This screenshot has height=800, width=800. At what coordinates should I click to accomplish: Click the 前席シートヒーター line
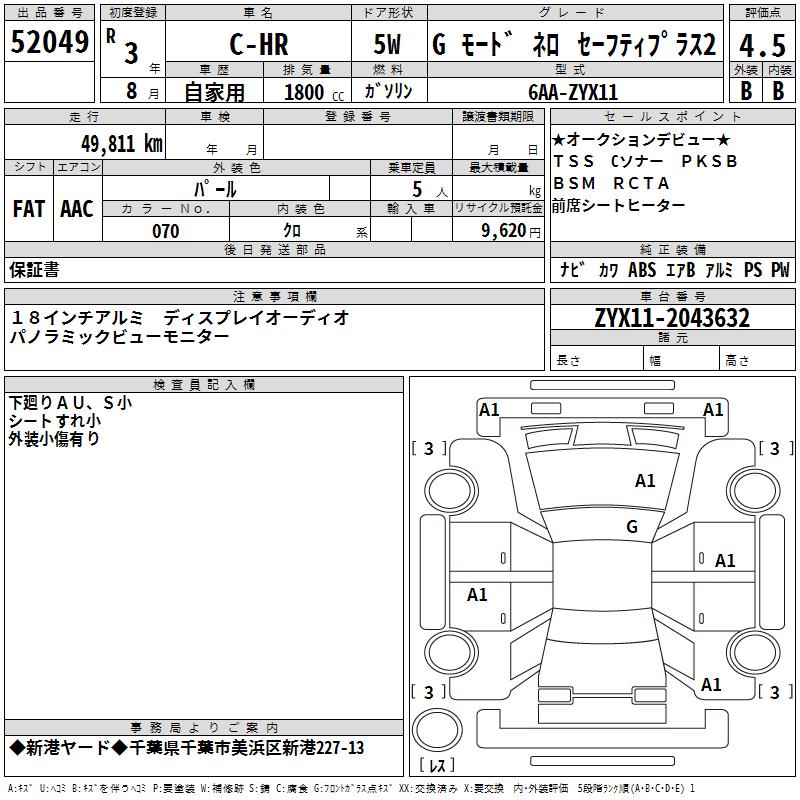coord(618,205)
